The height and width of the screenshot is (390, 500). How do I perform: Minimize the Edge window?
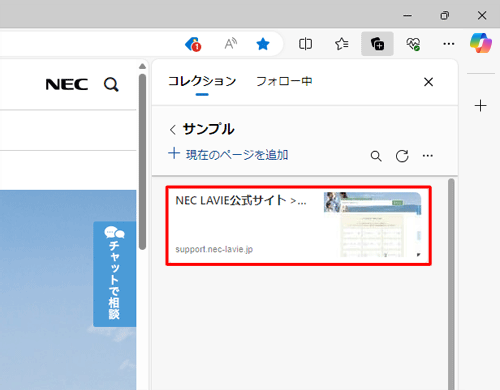(x=407, y=15)
